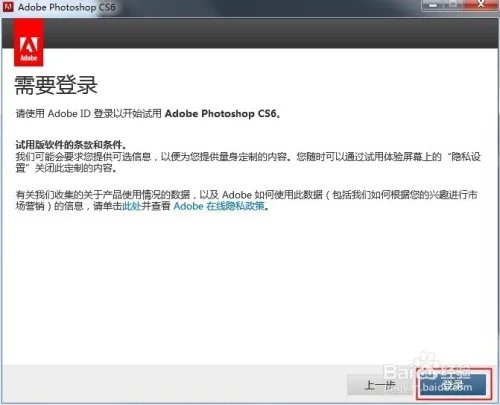Open the Adobe 在线隐私政策 link
500x405 pixels.
(219, 206)
